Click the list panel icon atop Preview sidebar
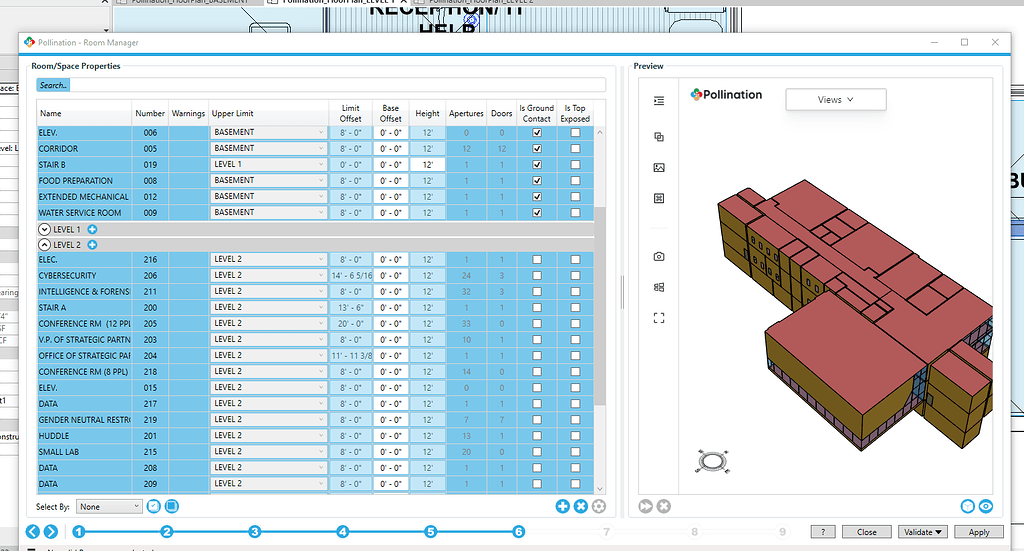The width and height of the screenshot is (1024, 551). [659, 101]
